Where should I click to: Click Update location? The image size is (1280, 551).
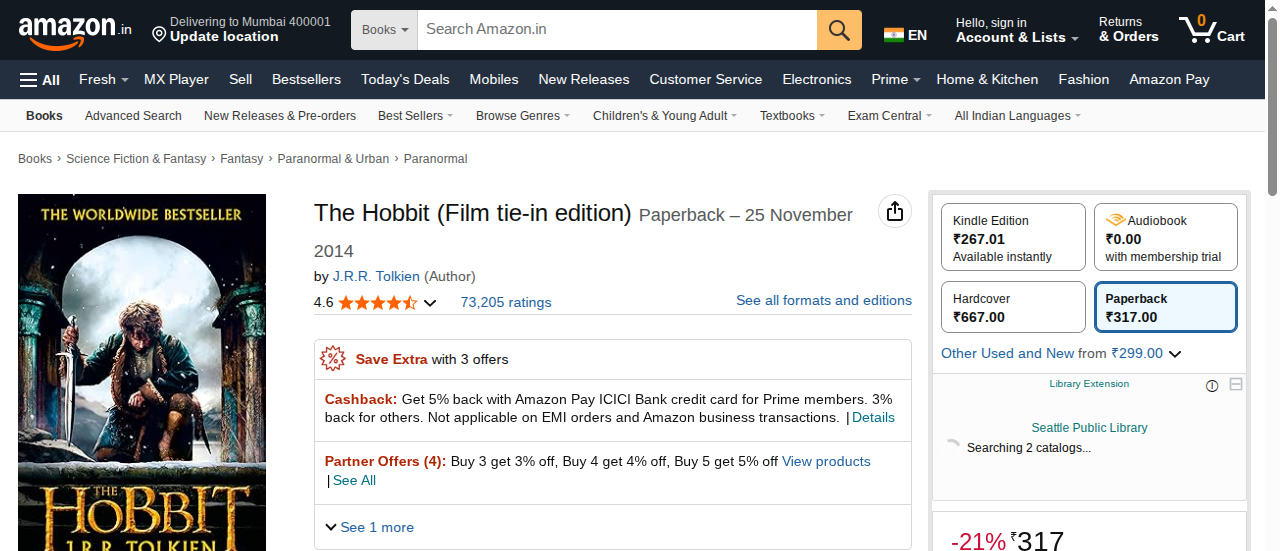(224, 37)
